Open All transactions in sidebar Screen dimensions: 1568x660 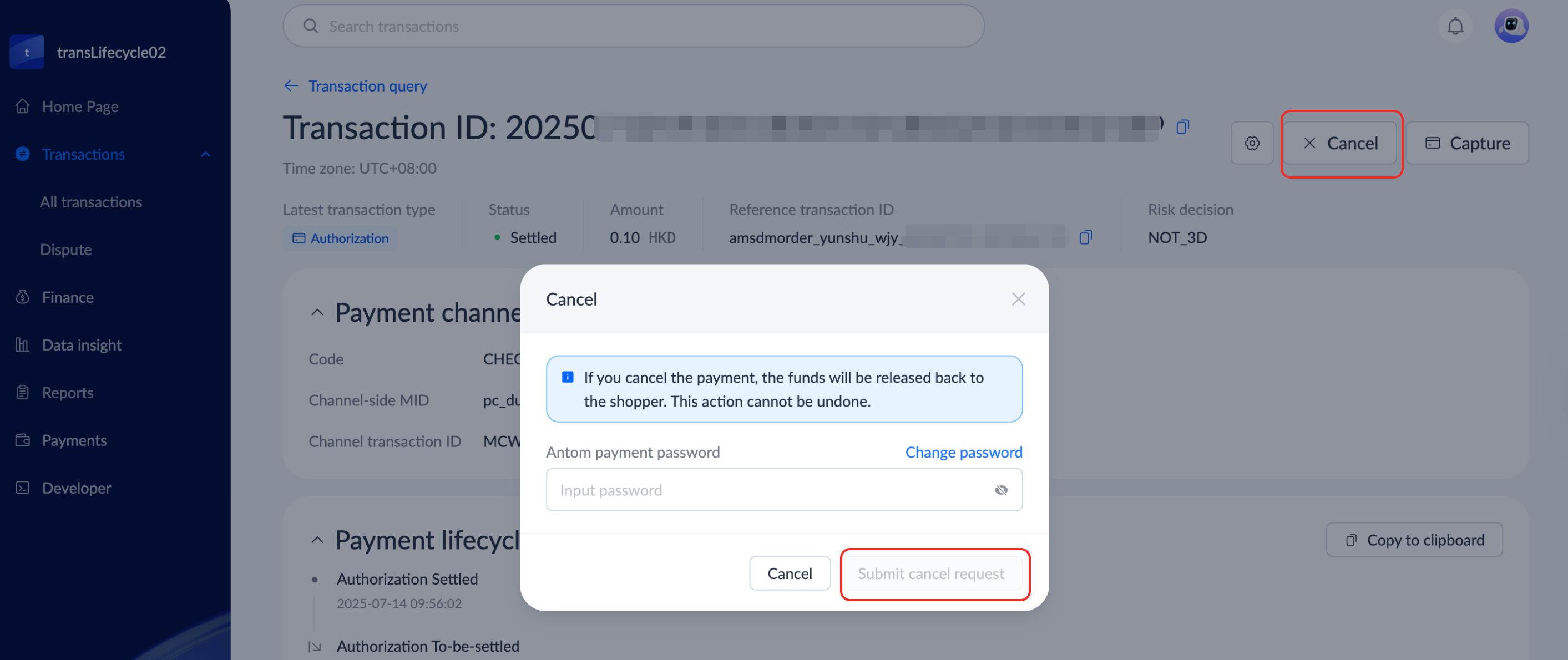point(90,202)
